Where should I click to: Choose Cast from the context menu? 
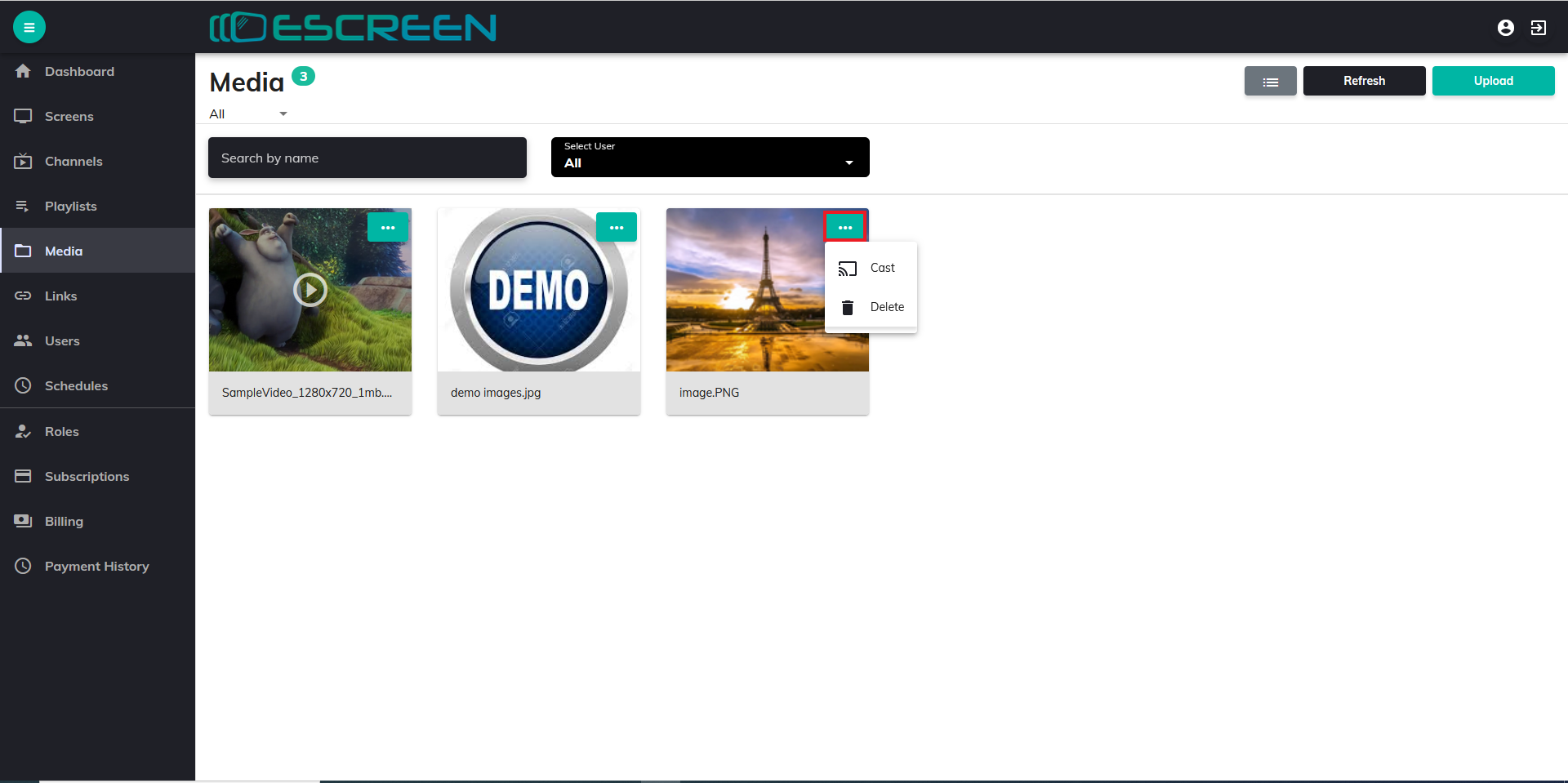click(x=871, y=268)
